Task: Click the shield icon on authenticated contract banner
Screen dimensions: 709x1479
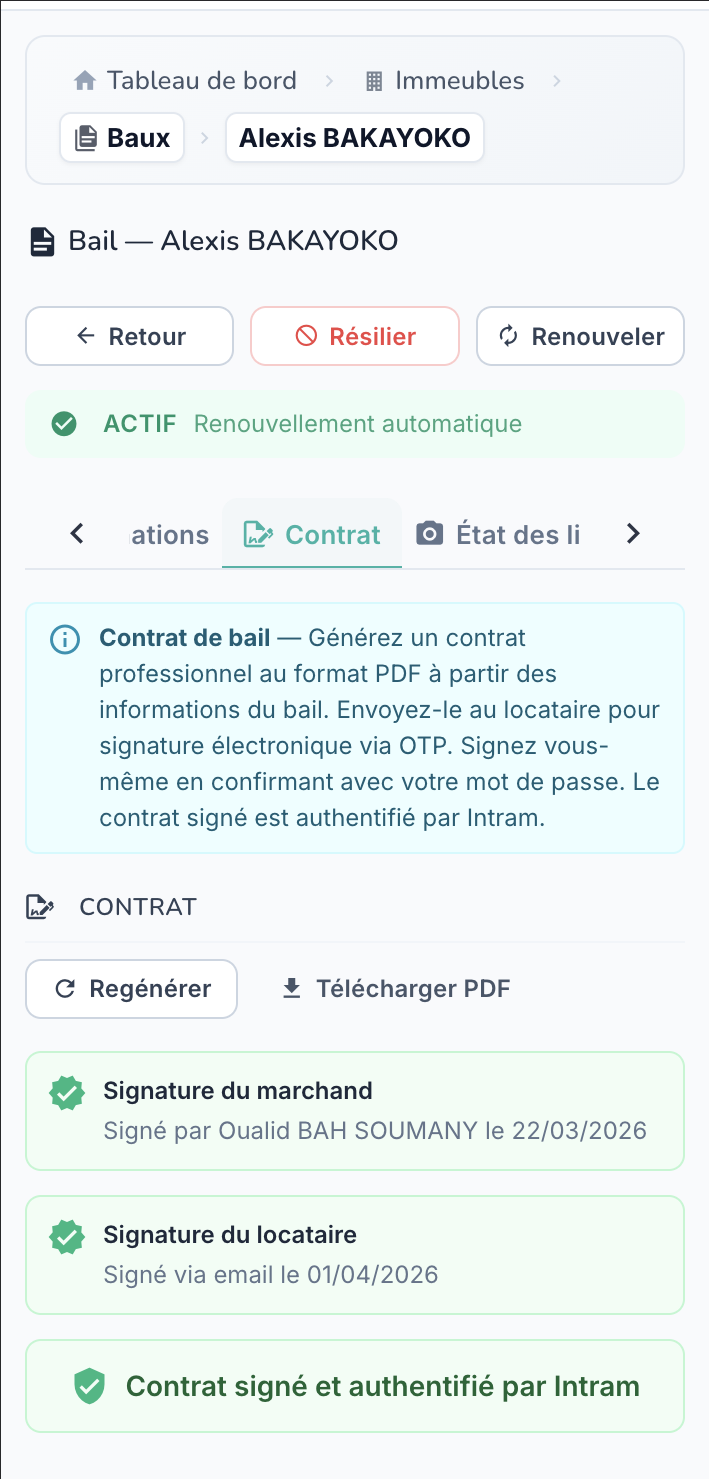Action: point(90,1386)
